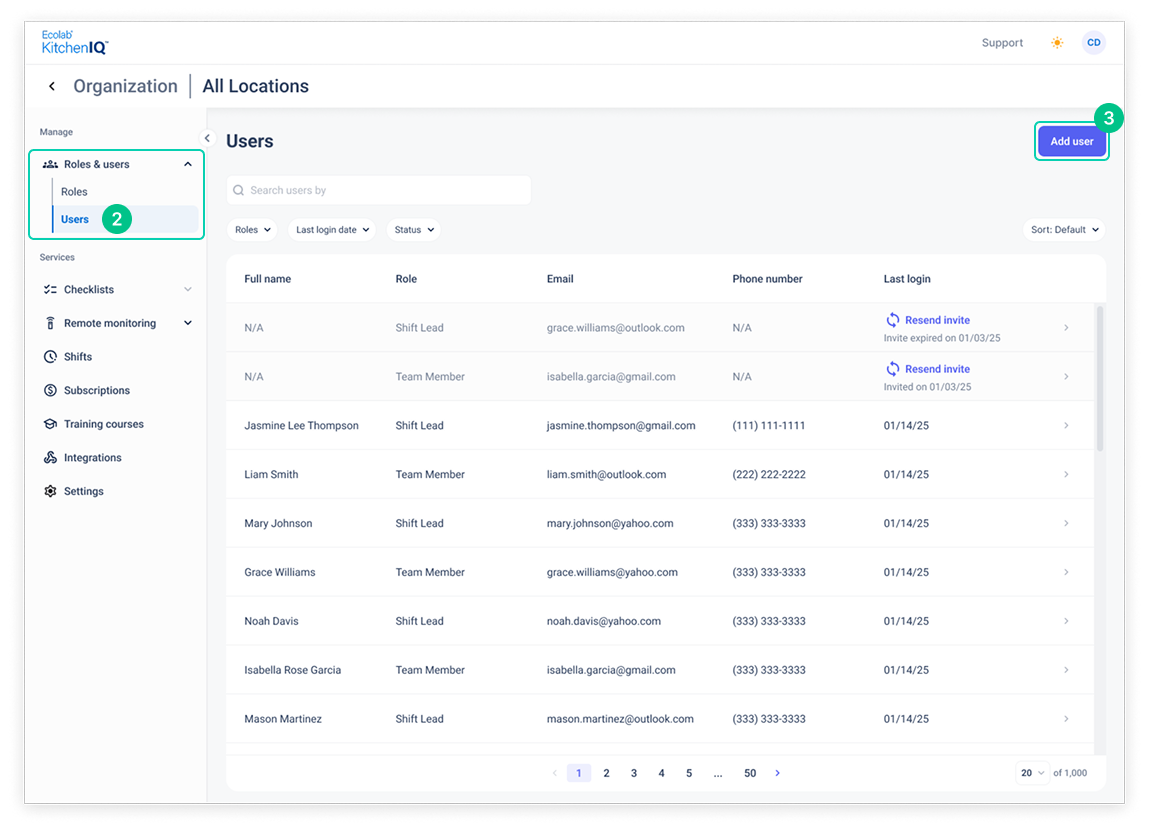Toggle the sun theme icon
Screen dimensions: 1149x837
point(1057,43)
